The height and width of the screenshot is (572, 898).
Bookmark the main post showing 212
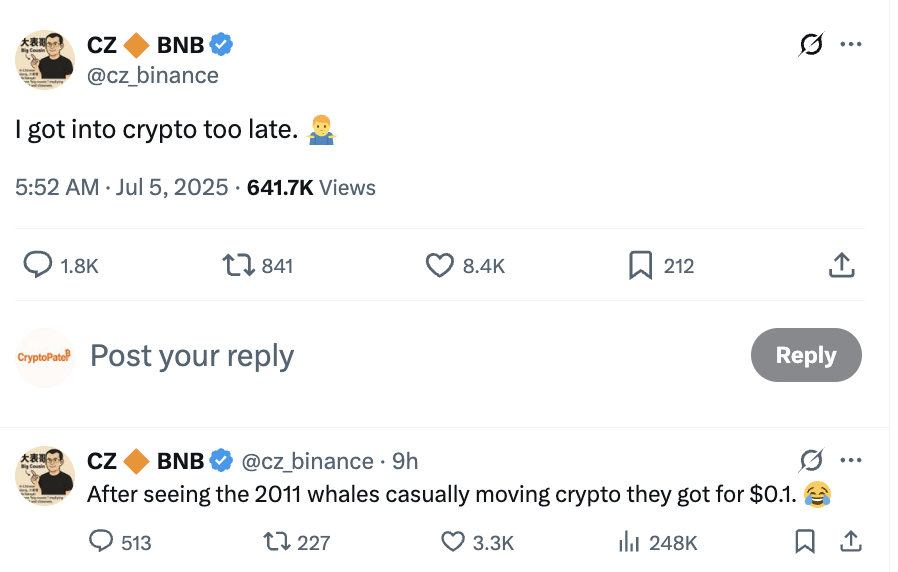[x=640, y=266]
